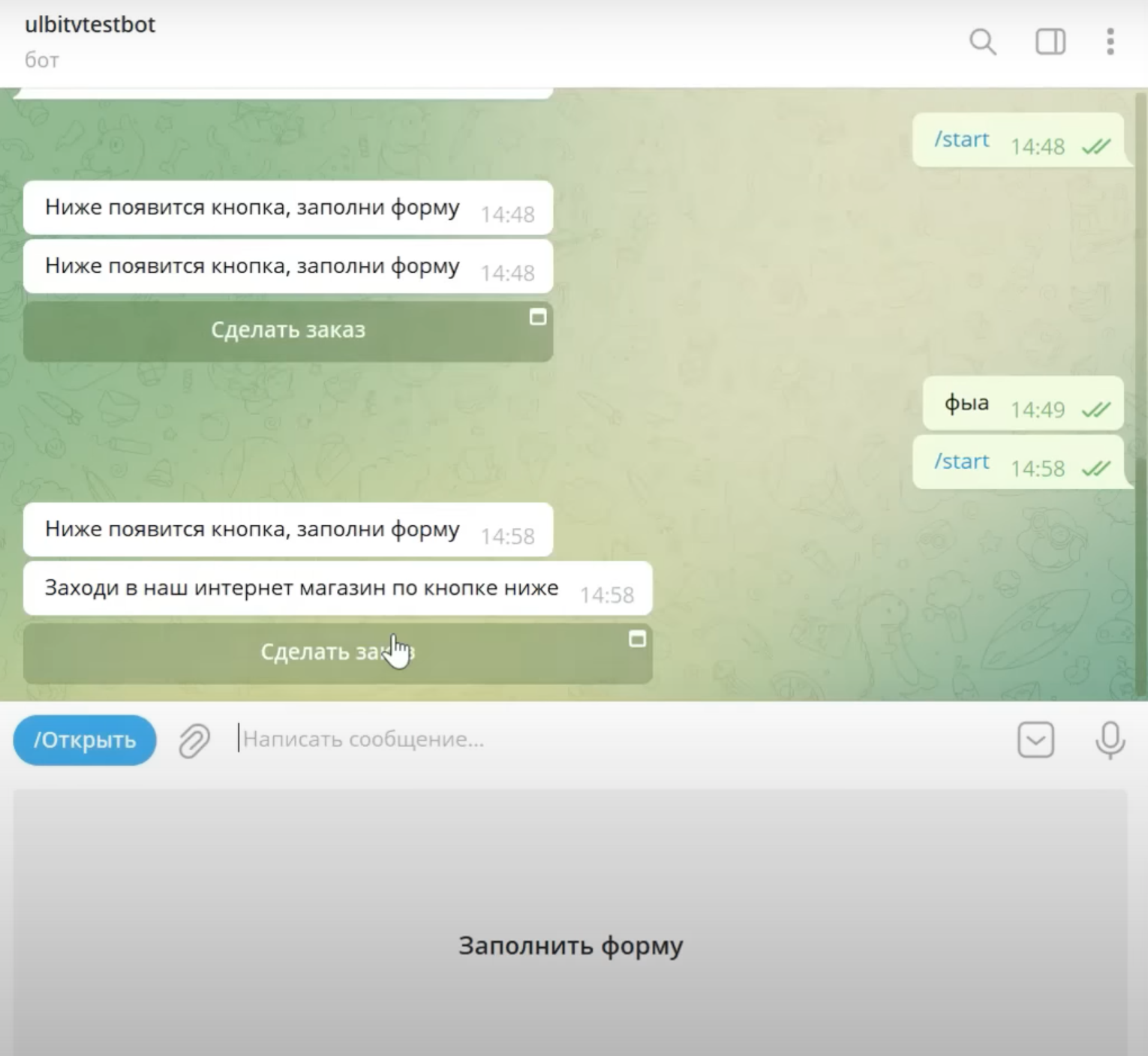Viewport: 1148px width, 1056px height.
Task: Click the blue /Открыть menu button
Action: tap(85, 740)
